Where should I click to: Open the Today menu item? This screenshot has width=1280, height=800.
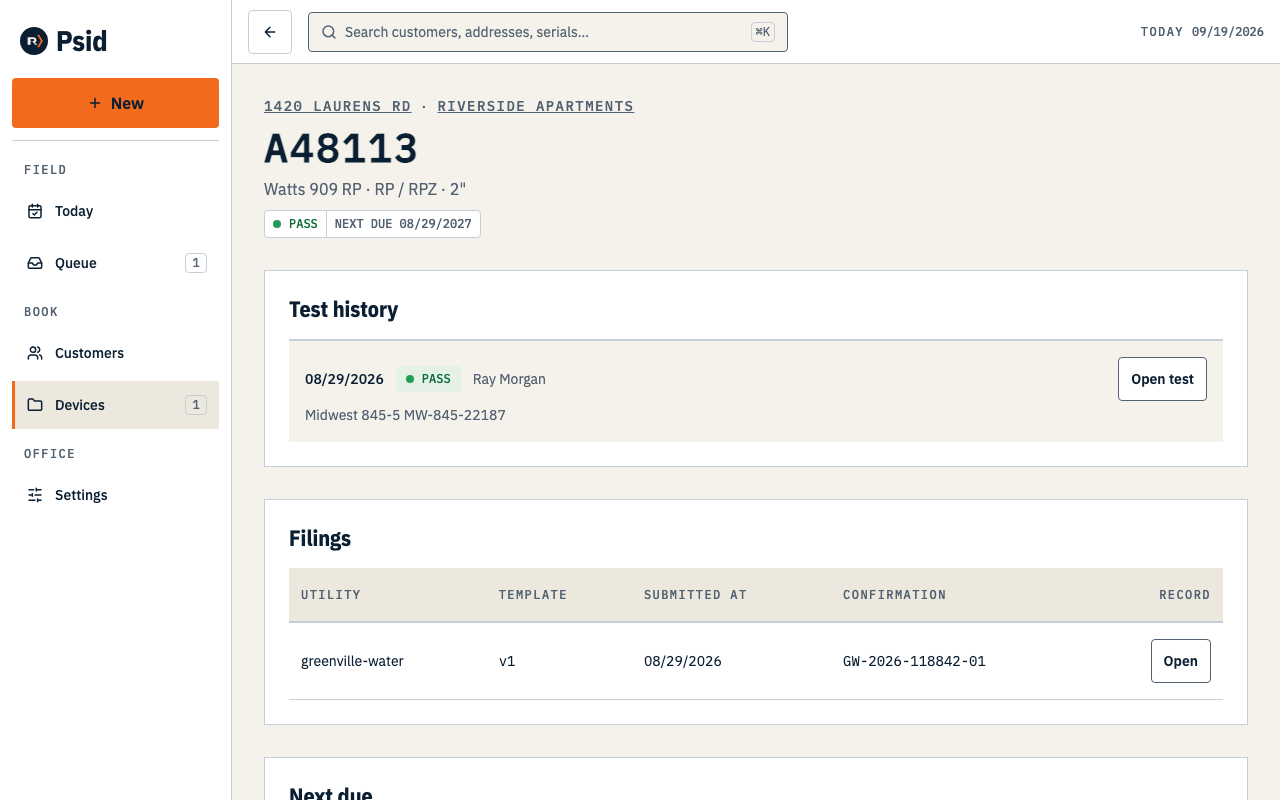[115, 211]
